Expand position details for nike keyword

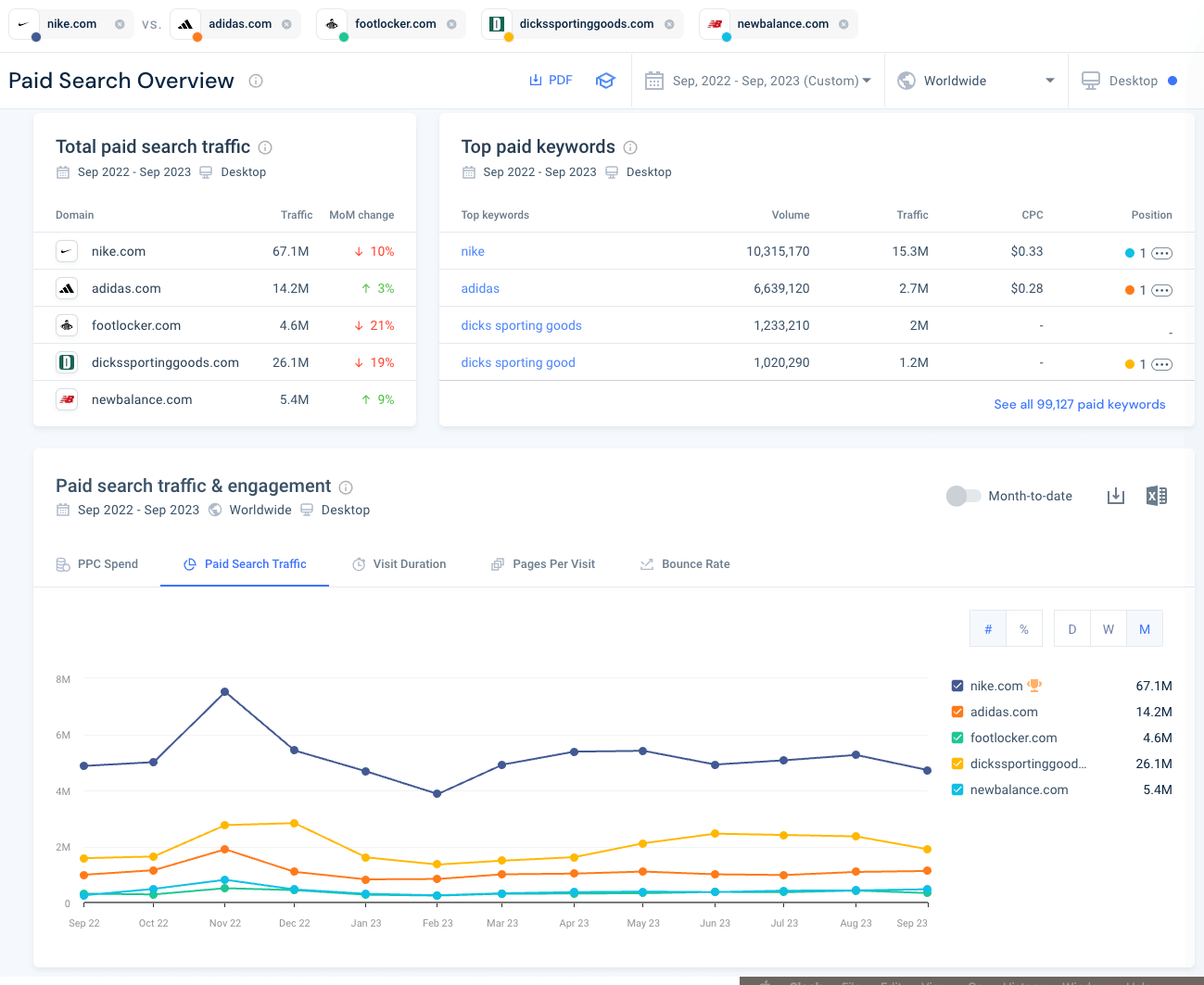pos(1162,253)
